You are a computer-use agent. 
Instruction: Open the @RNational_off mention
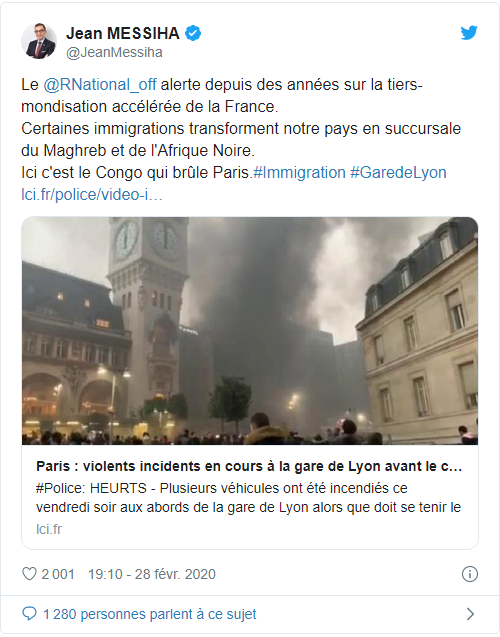(x=100, y=85)
